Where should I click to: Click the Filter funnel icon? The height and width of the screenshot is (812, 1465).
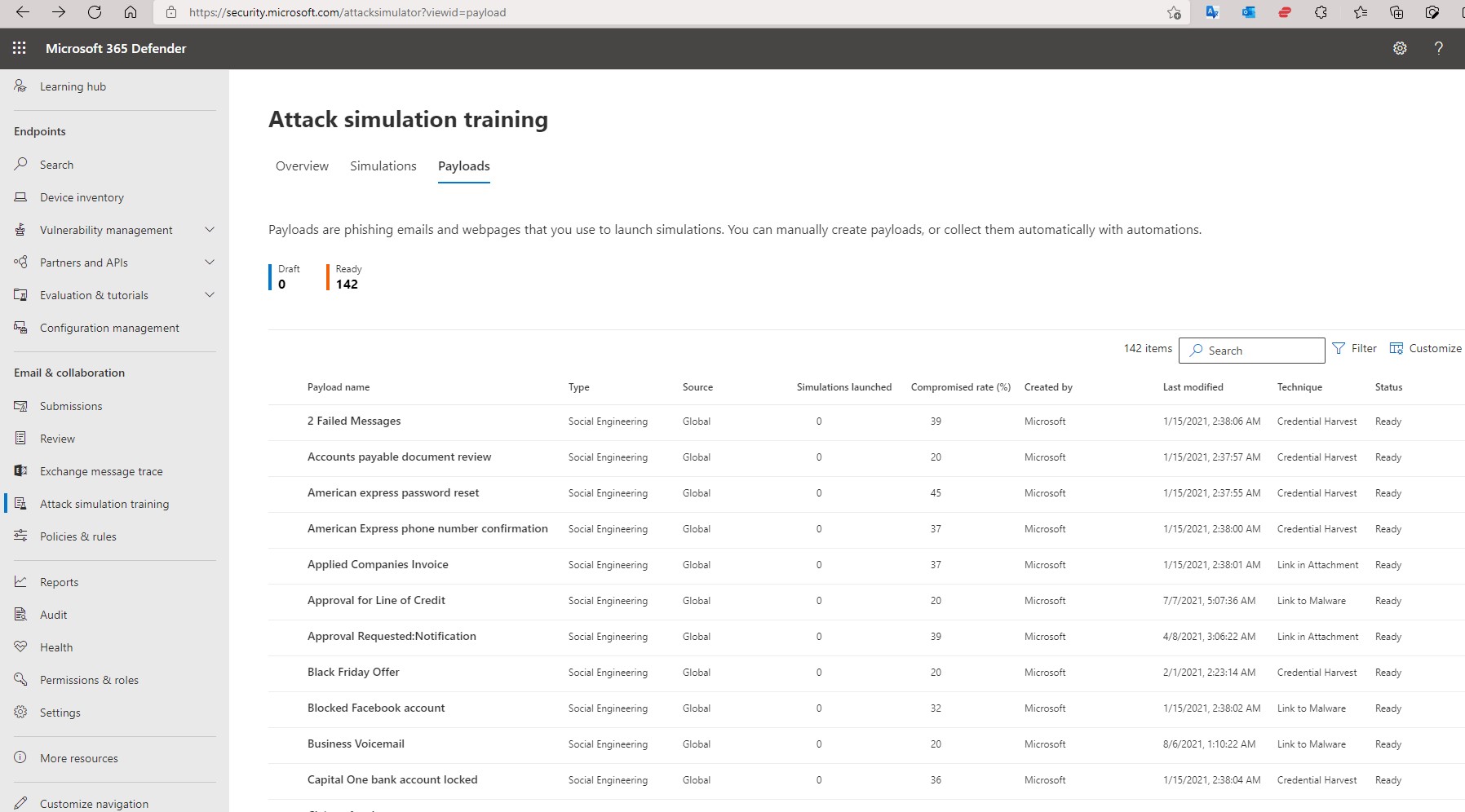click(x=1339, y=348)
